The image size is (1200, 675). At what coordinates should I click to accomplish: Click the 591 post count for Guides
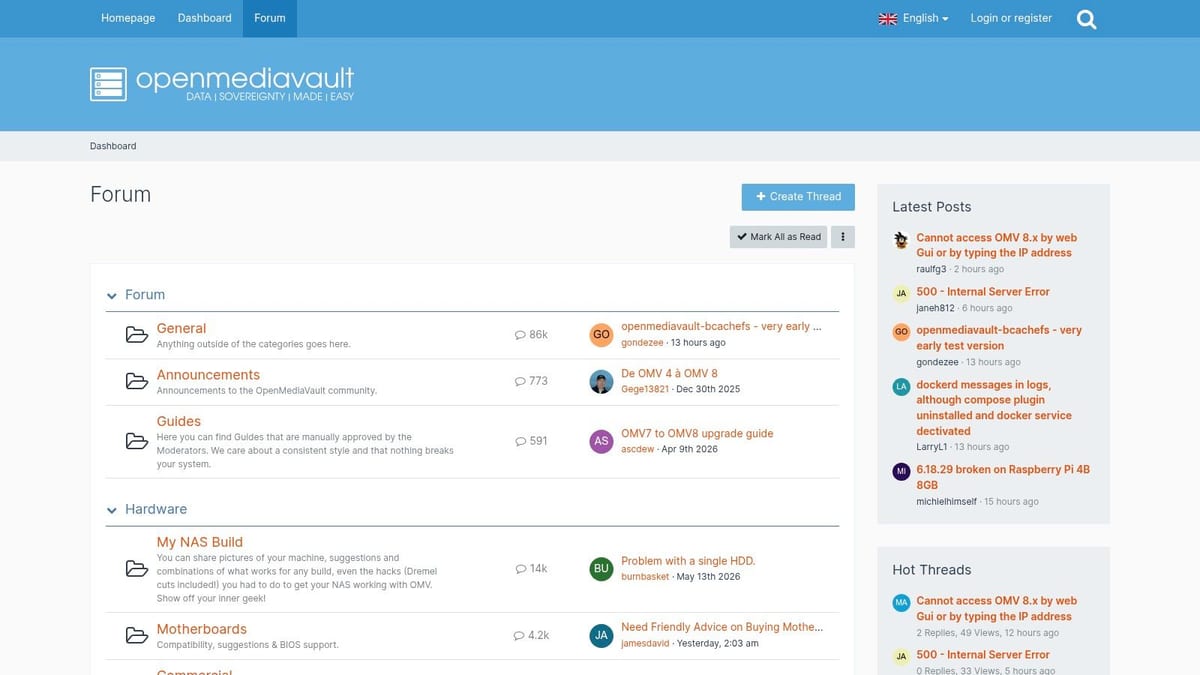point(531,441)
